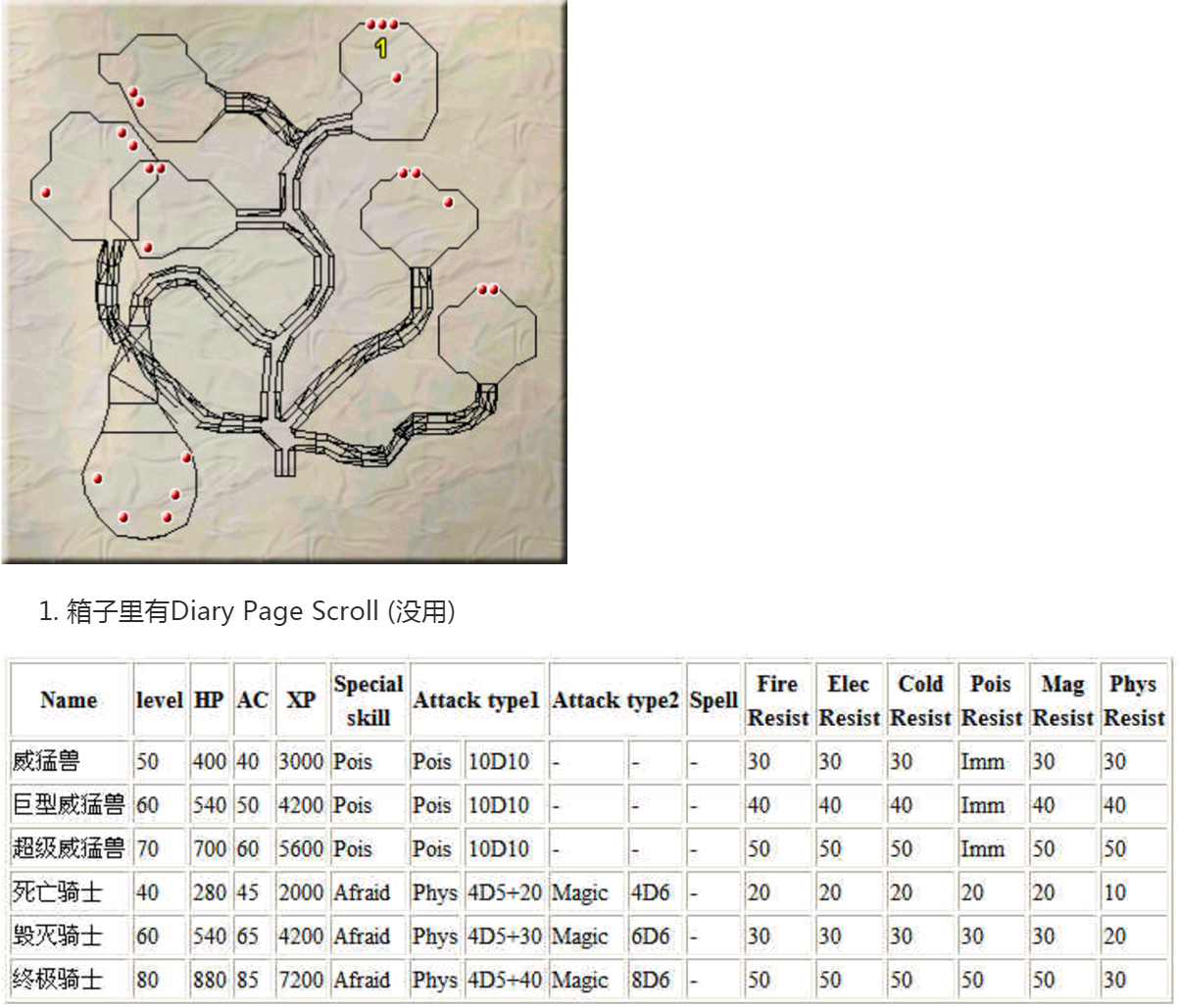Click the HP value 700
The height and width of the screenshot is (1008, 1179).
[209, 848]
